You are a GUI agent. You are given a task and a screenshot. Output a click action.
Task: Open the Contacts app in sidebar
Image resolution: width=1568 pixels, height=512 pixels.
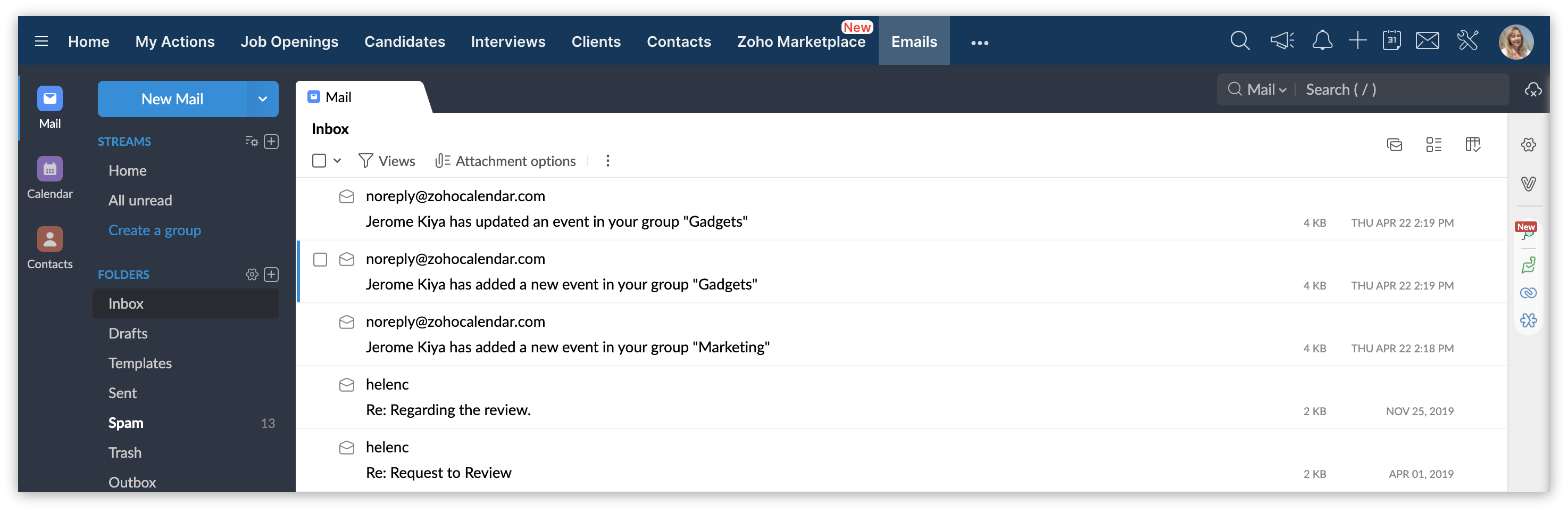[50, 248]
